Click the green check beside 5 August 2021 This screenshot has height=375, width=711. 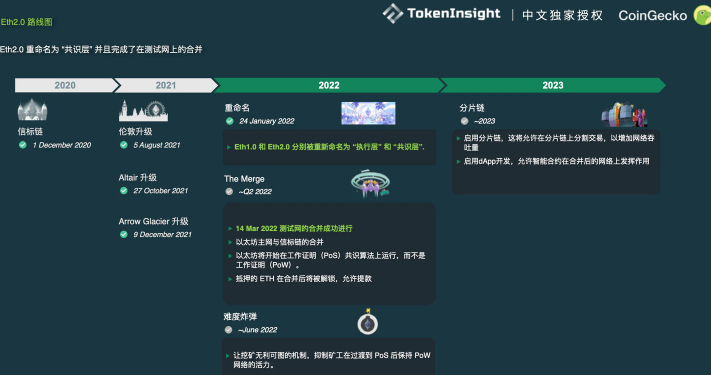pos(124,145)
